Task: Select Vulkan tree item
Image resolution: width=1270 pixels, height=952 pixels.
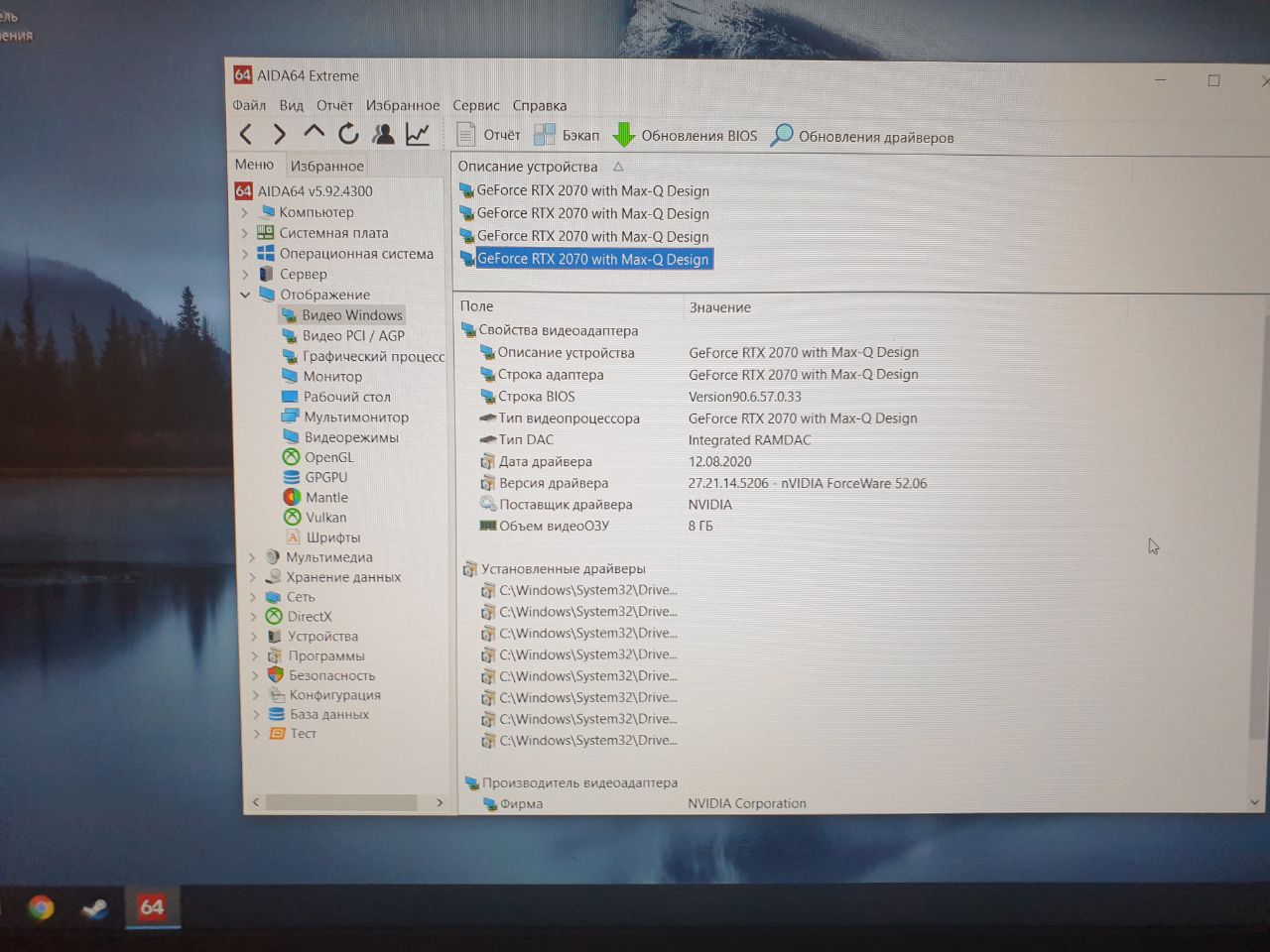Action: click(315, 517)
